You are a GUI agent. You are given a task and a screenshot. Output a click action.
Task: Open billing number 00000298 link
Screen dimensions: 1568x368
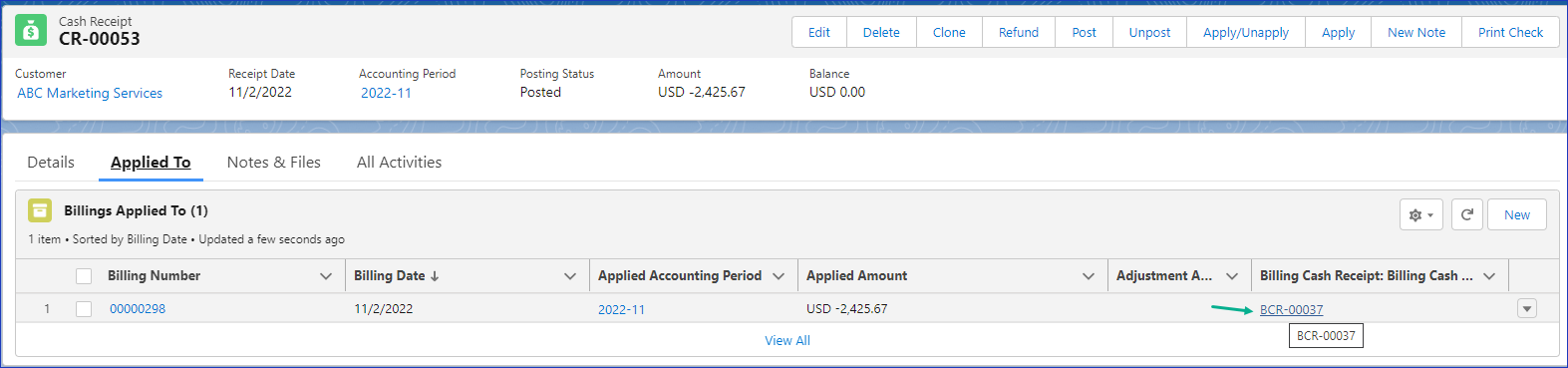point(138,309)
